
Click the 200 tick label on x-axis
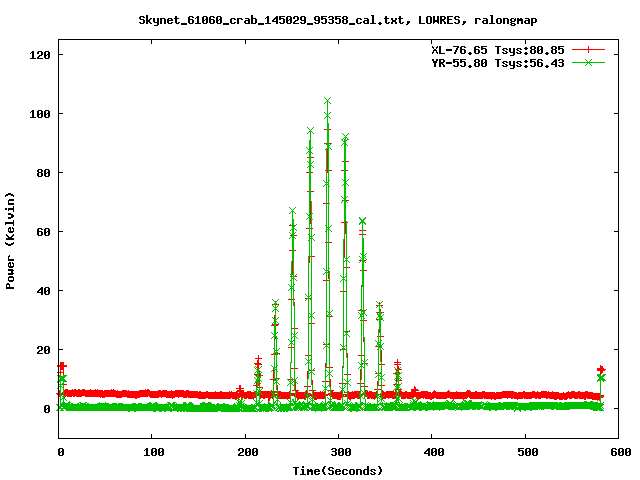pos(246,453)
